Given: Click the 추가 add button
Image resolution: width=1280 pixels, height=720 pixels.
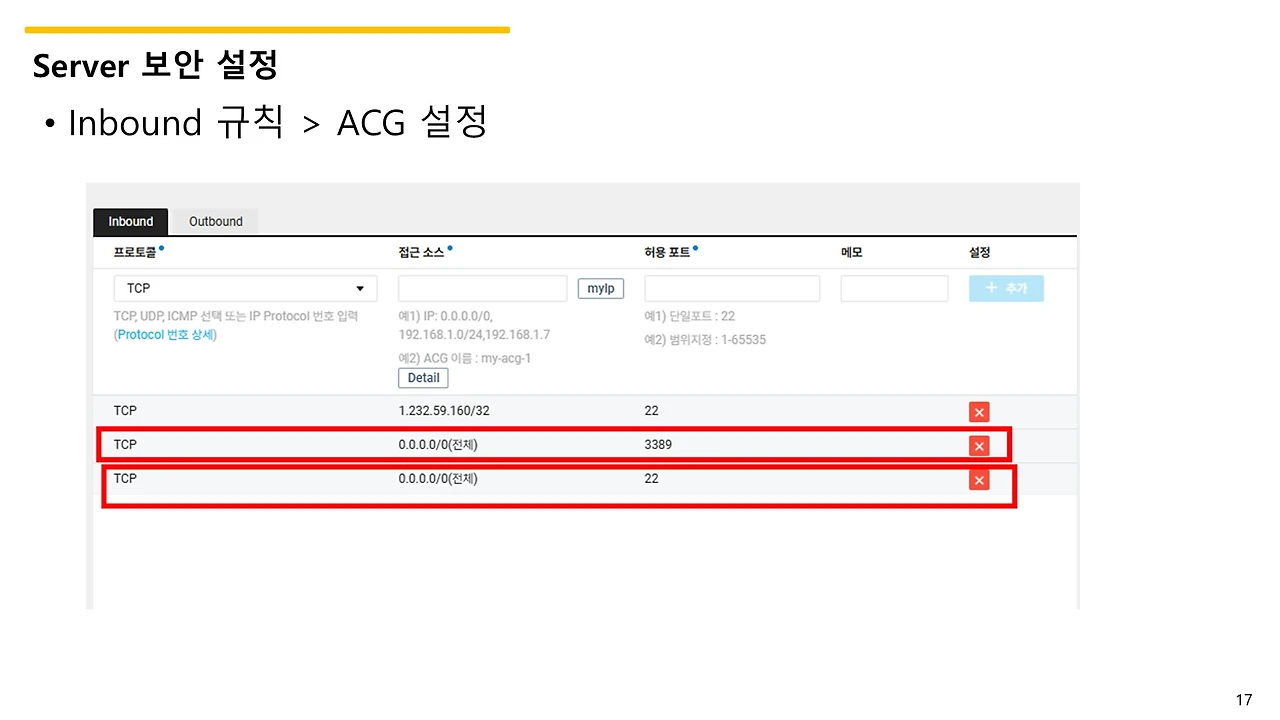Looking at the screenshot, I should [1006, 288].
